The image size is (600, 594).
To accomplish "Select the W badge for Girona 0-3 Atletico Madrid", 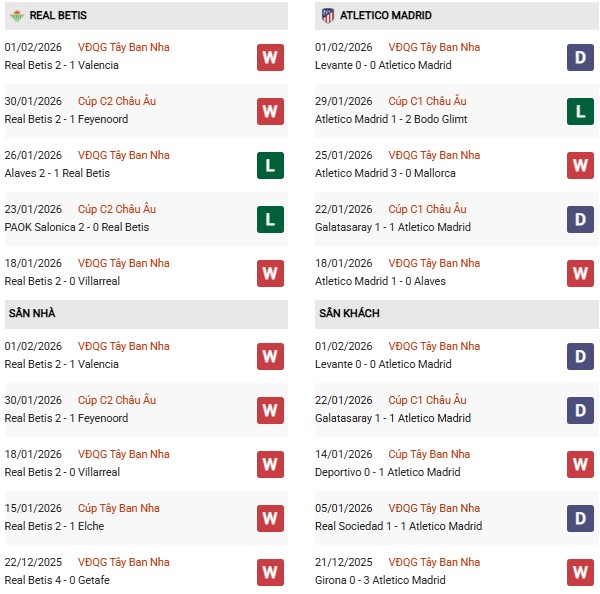I will pos(581,572).
